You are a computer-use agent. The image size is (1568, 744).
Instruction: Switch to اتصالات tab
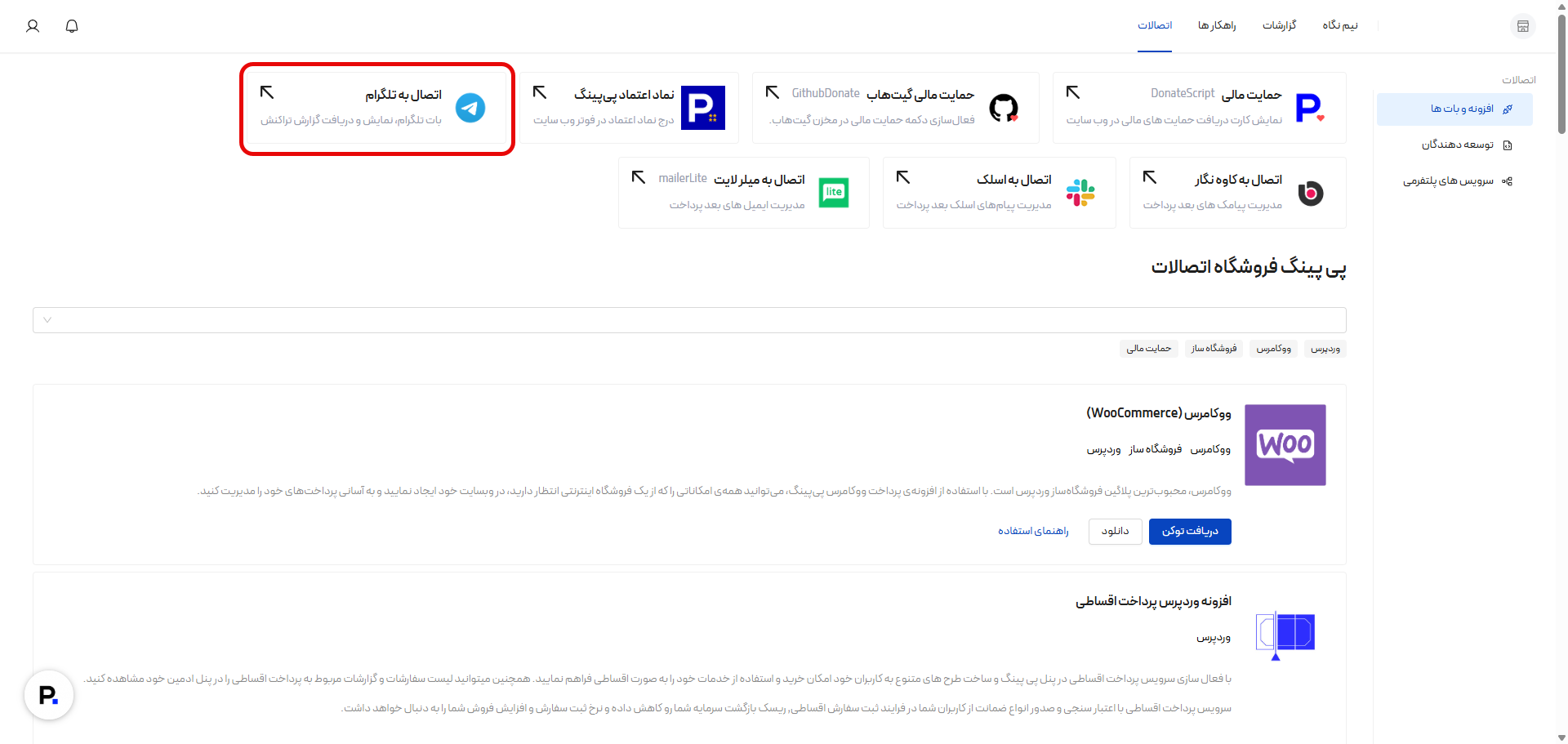(1155, 25)
